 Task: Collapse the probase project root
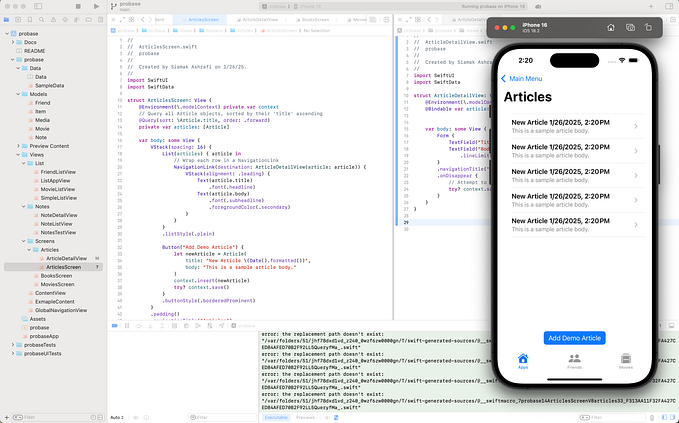point(7,33)
